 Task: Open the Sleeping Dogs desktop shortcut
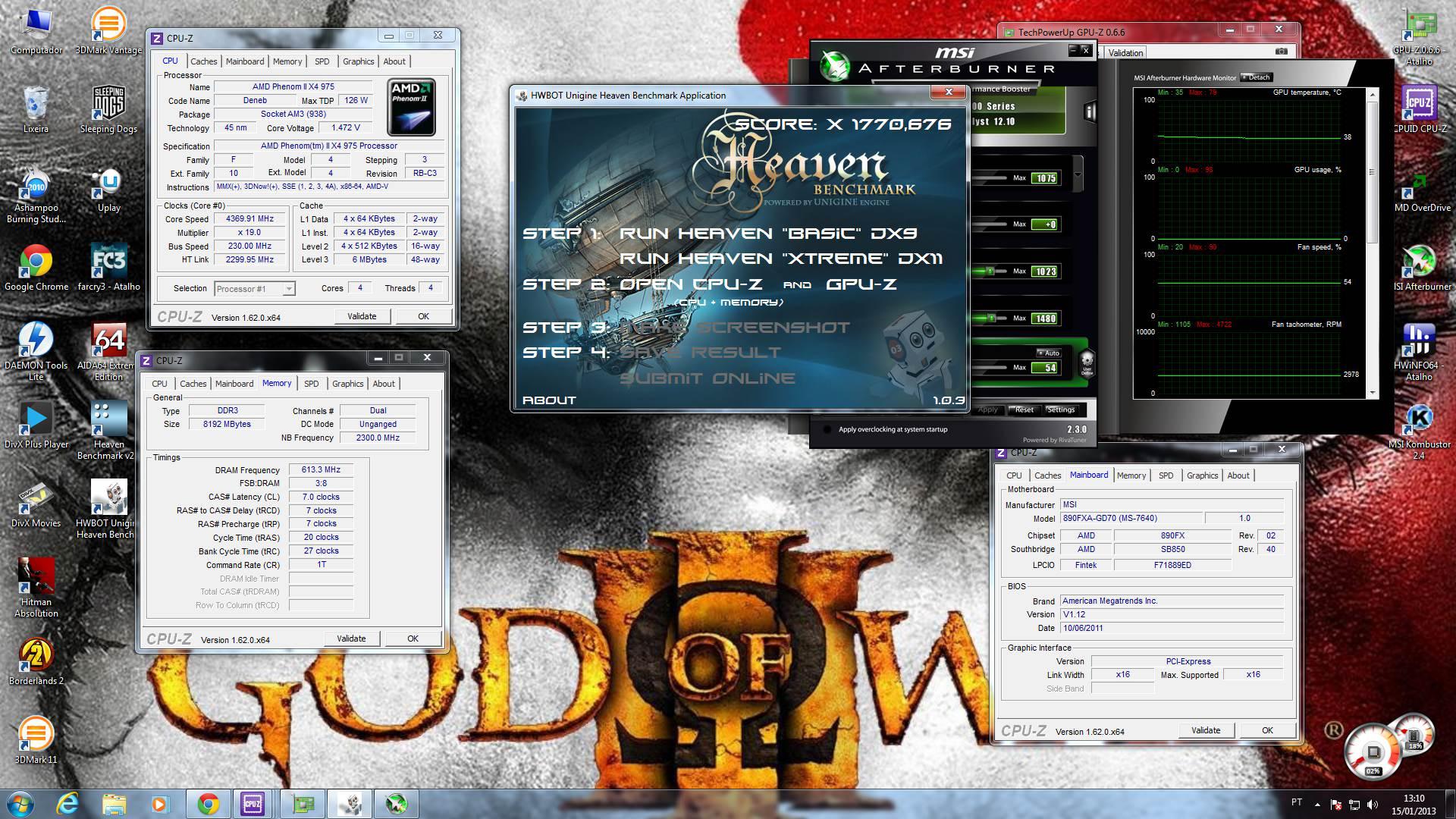108,109
